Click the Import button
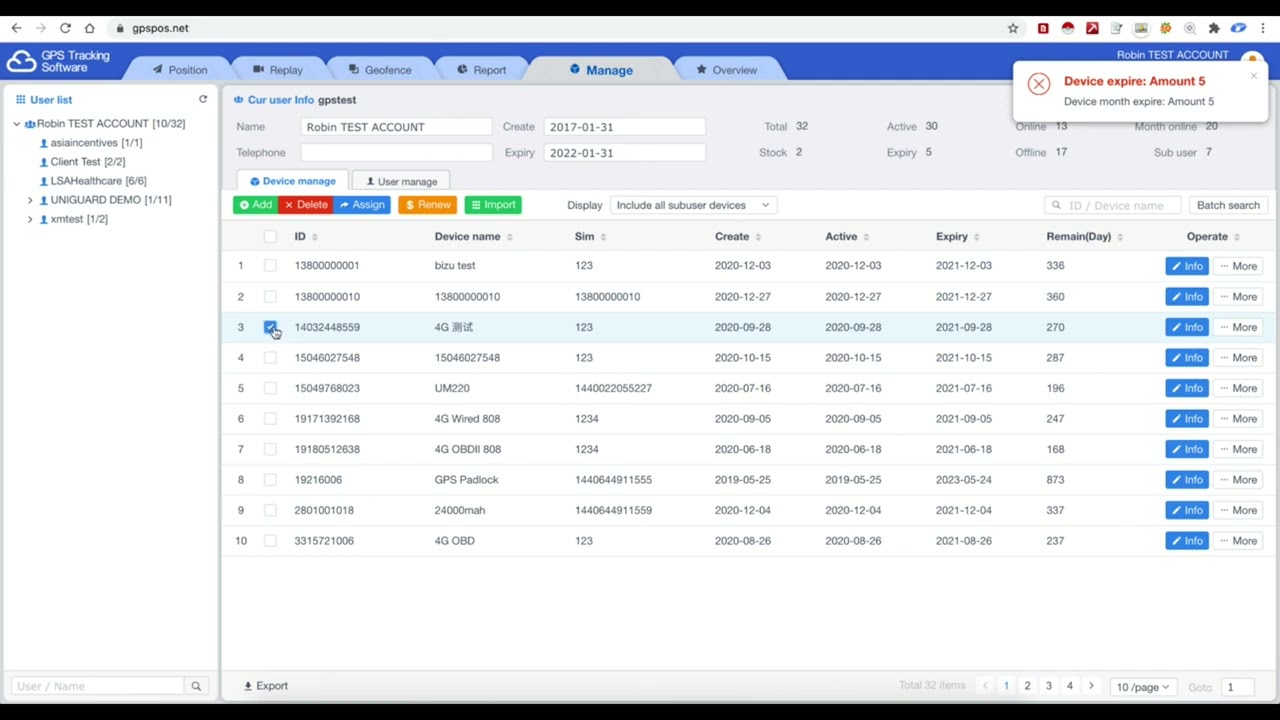1280x720 pixels. pyautogui.click(x=493, y=205)
